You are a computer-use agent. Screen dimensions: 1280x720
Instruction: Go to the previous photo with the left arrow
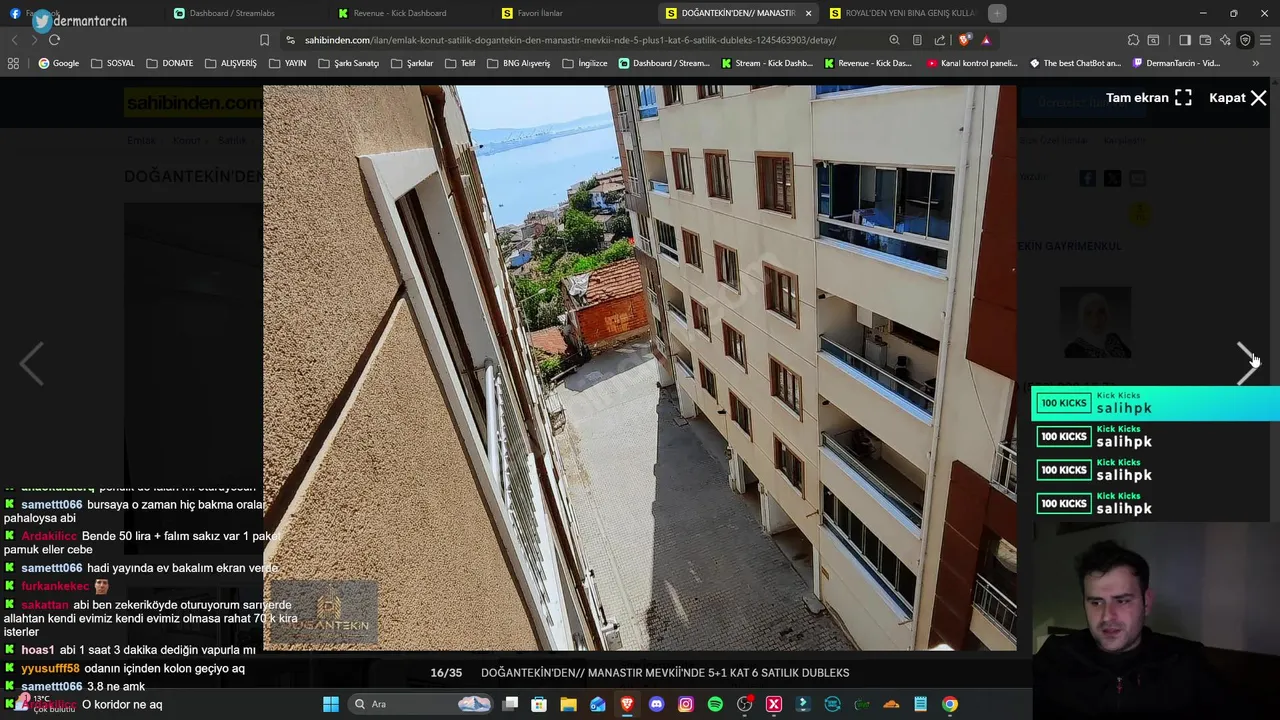32,364
